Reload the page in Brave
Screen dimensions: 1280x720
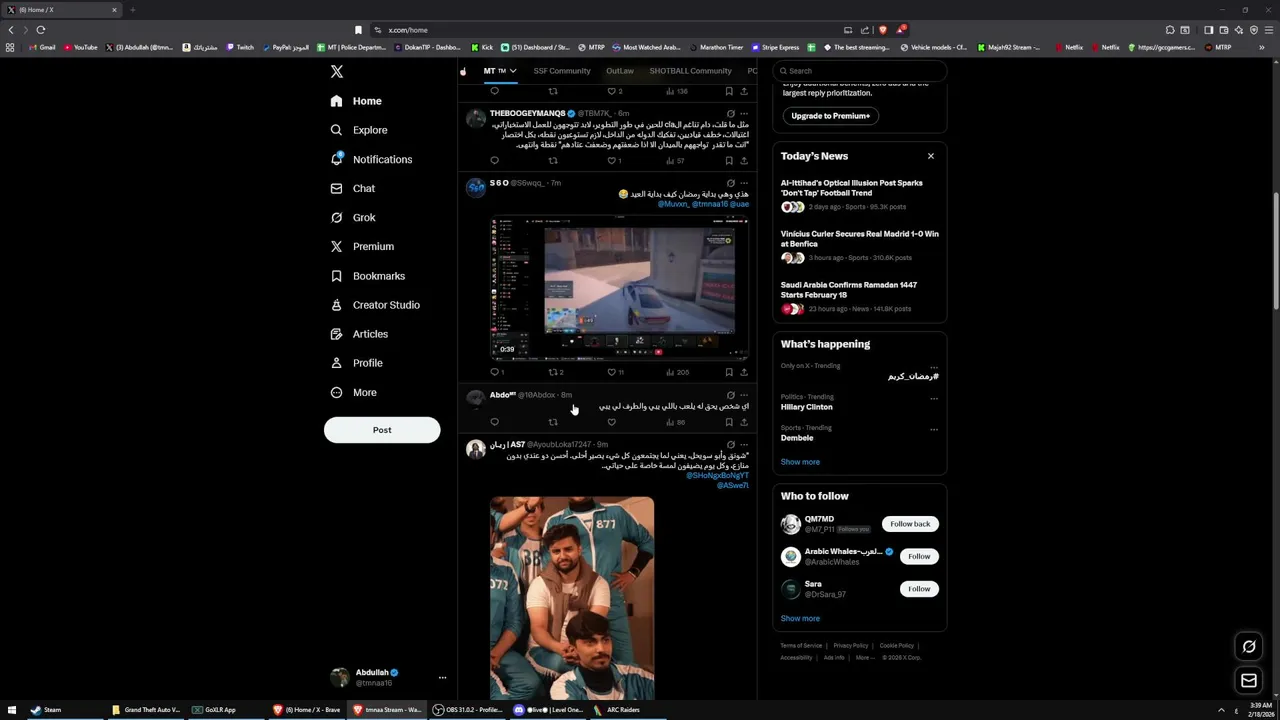pos(41,30)
